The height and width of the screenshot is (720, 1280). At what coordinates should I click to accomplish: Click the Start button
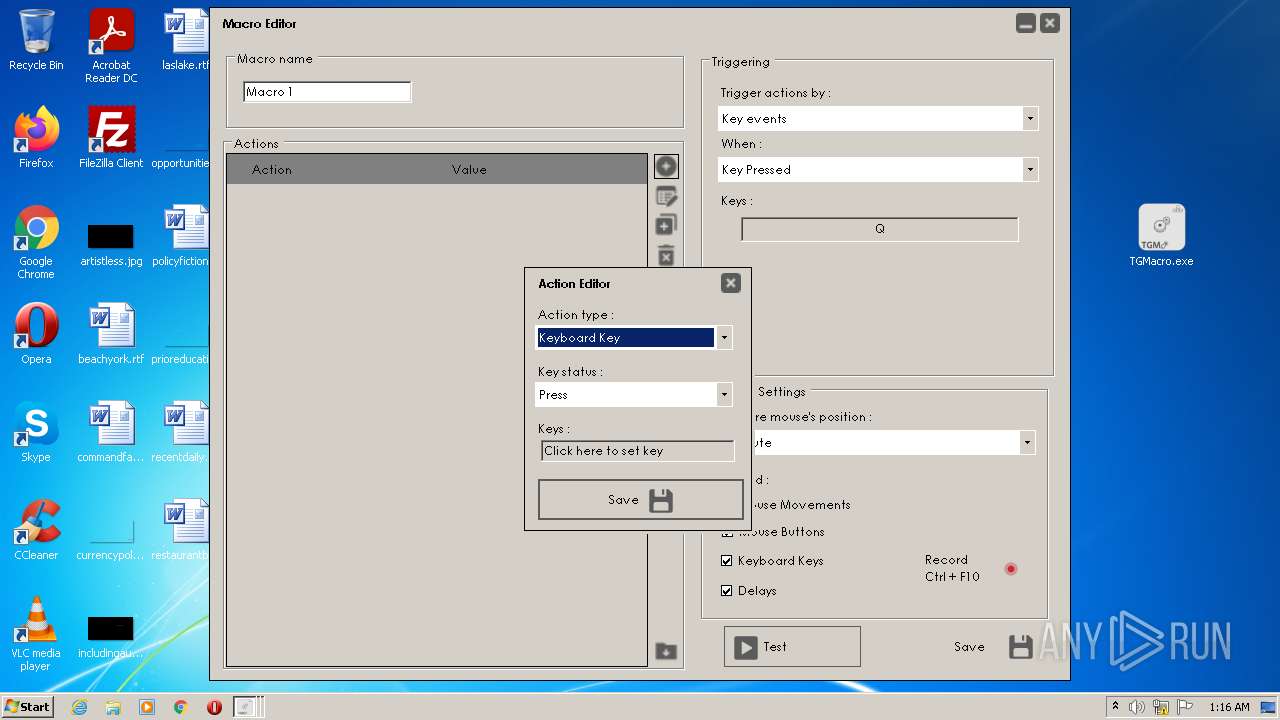coord(28,707)
